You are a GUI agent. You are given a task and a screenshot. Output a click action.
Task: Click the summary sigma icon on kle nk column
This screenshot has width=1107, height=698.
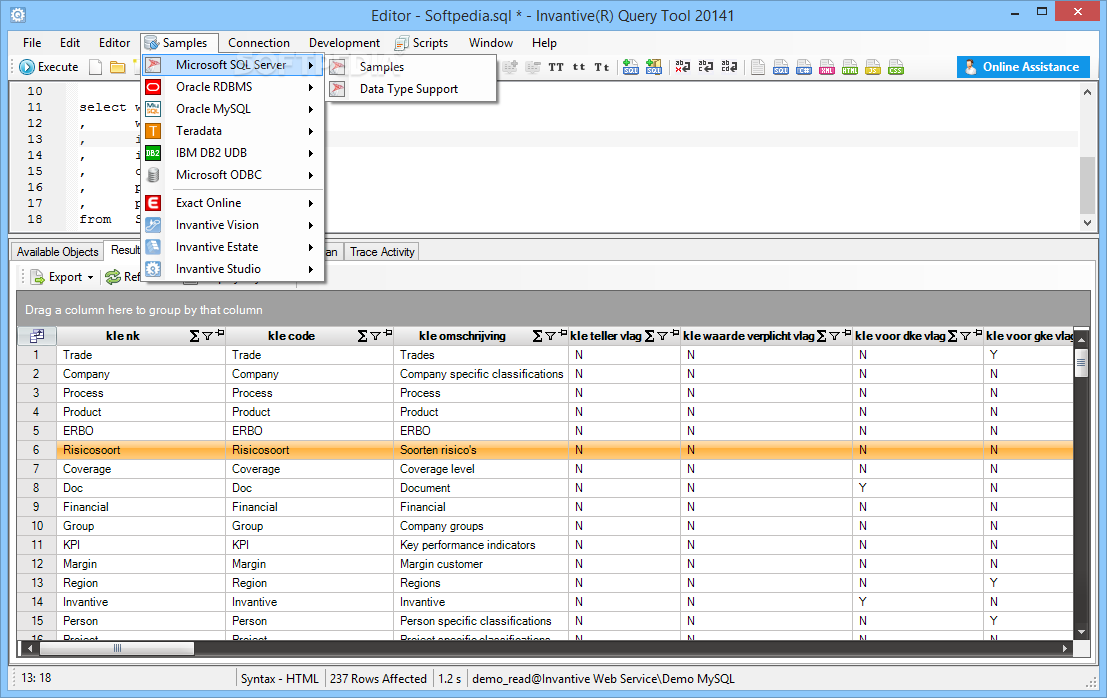point(194,336)
